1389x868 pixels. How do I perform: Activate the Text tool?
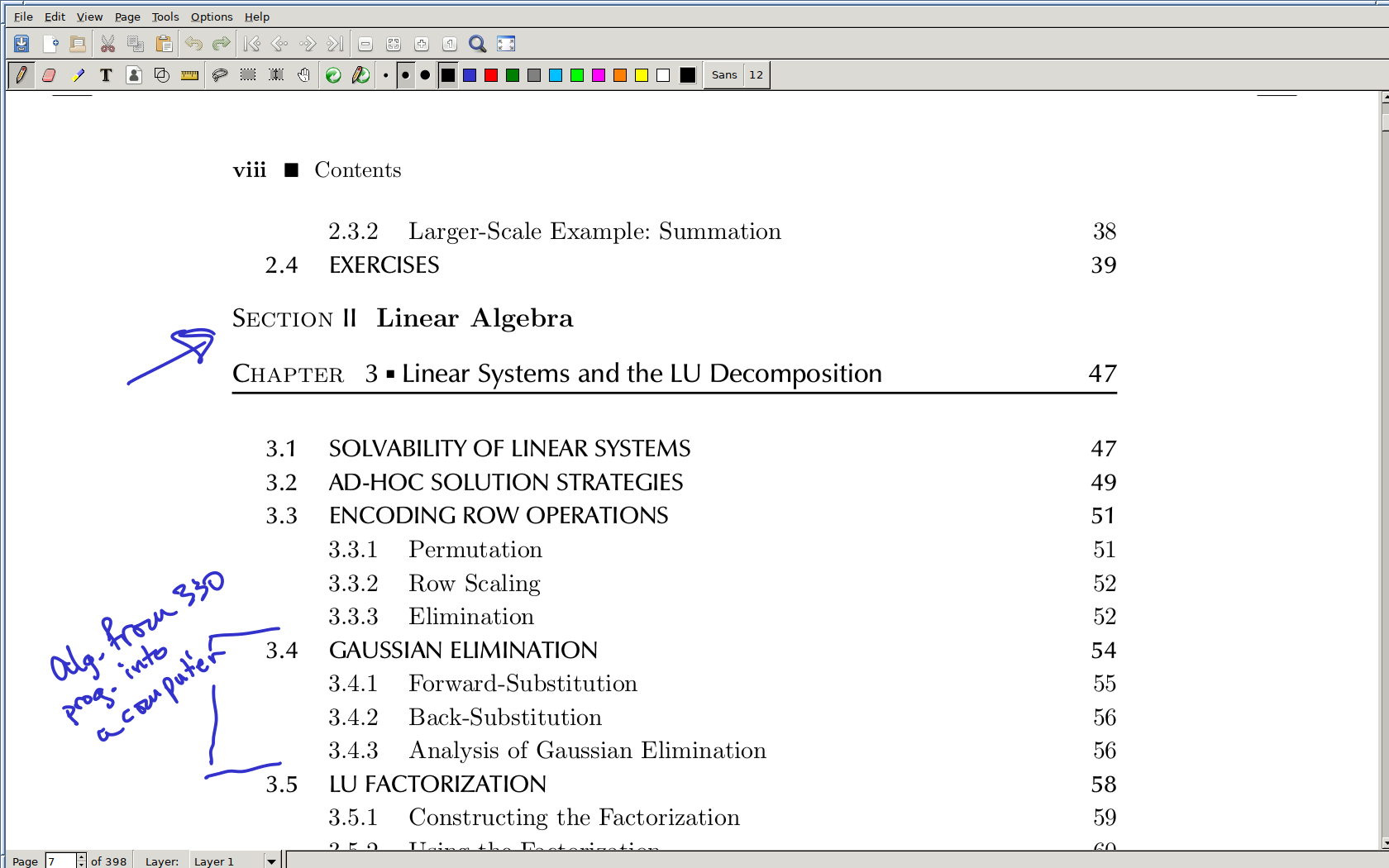click(x=106, y=75)
